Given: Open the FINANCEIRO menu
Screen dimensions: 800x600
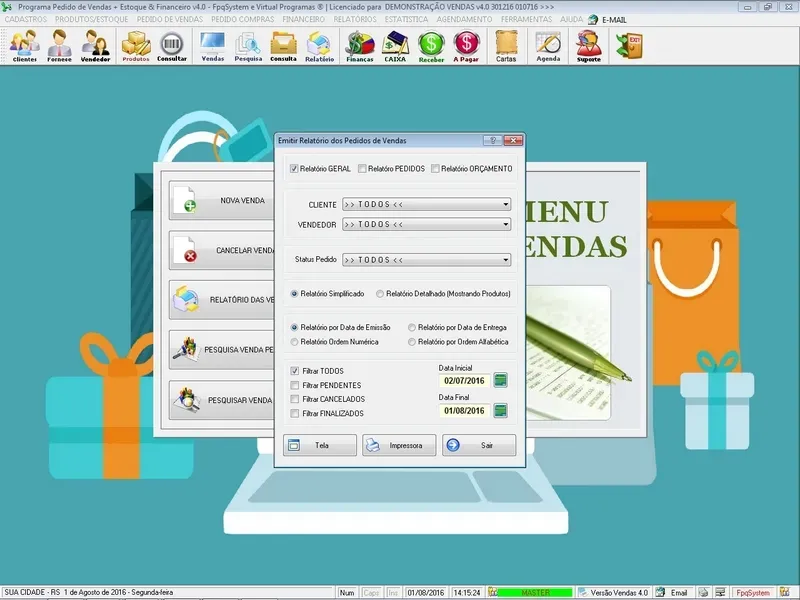Looking at the screenshot, I should (x=304, y=19).
